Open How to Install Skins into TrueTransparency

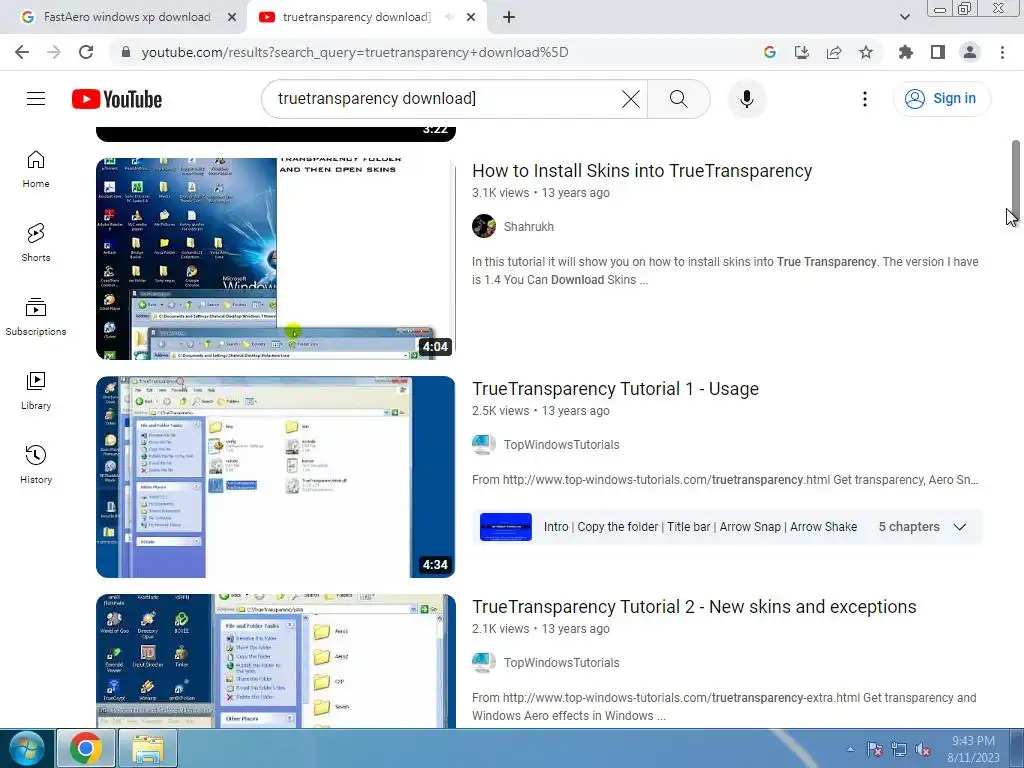click(642, 170)
